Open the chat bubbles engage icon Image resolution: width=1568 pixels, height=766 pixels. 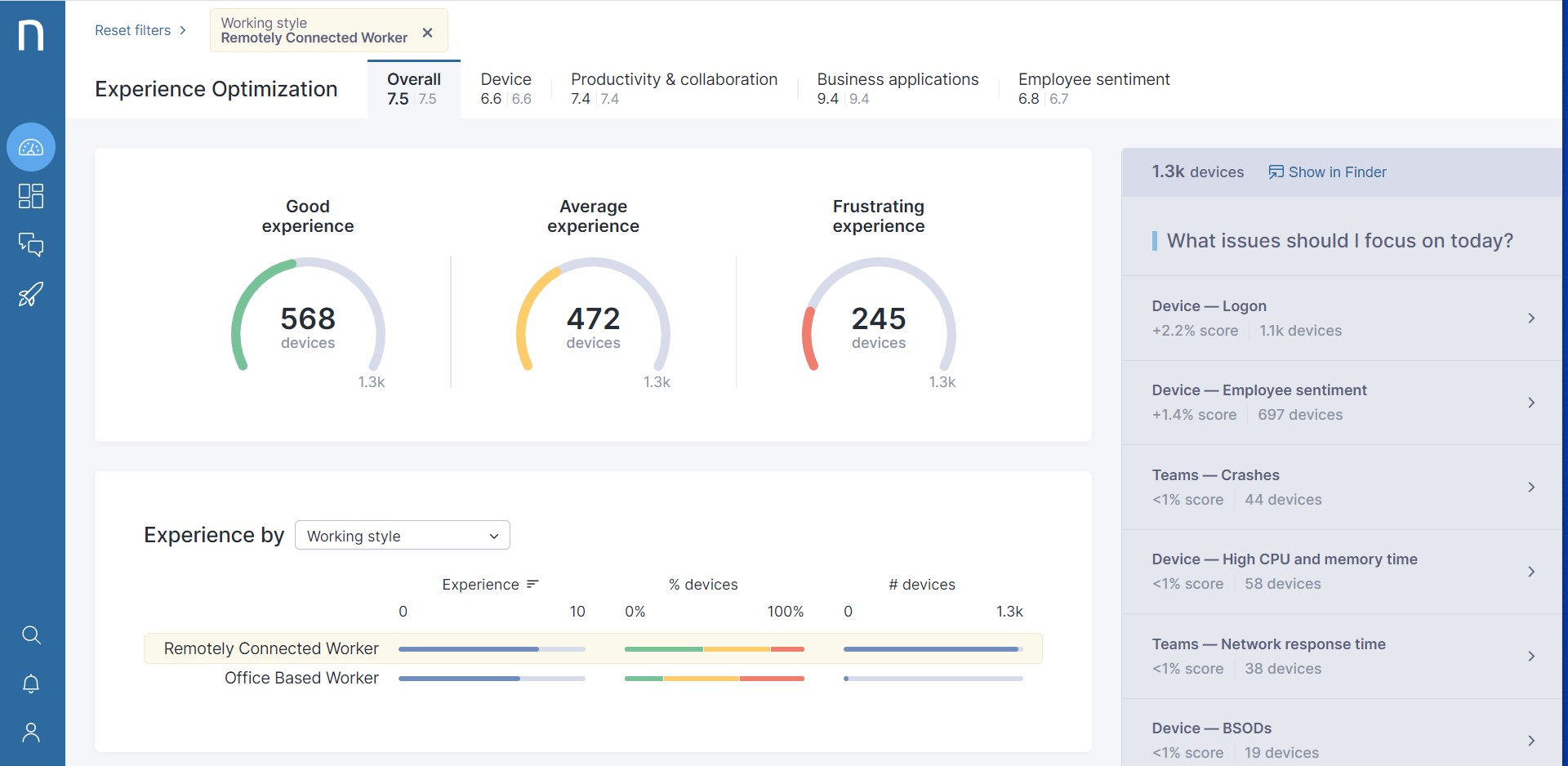coord(31,245)
